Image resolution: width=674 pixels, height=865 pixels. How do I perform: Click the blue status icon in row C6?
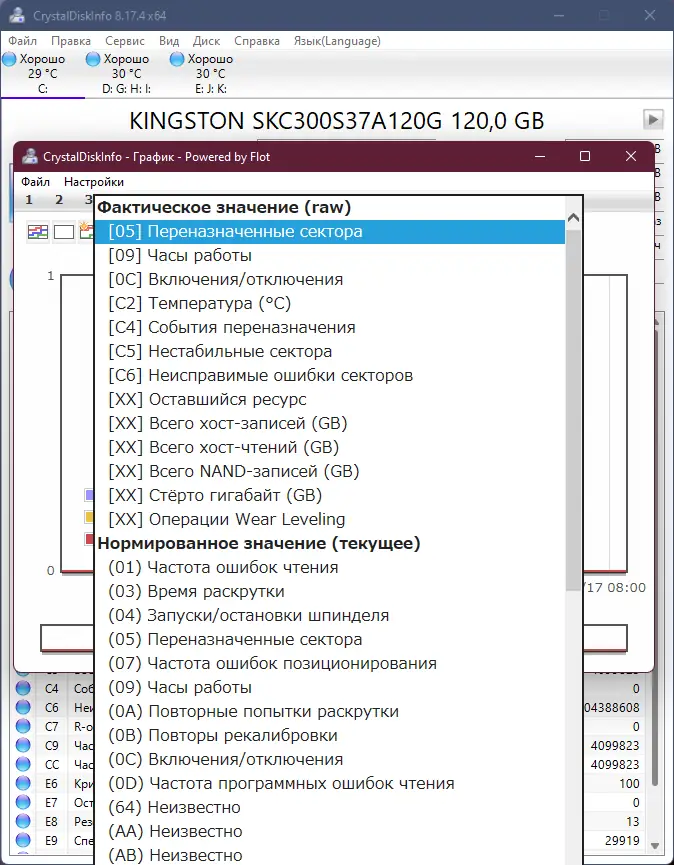coord(23,707)
